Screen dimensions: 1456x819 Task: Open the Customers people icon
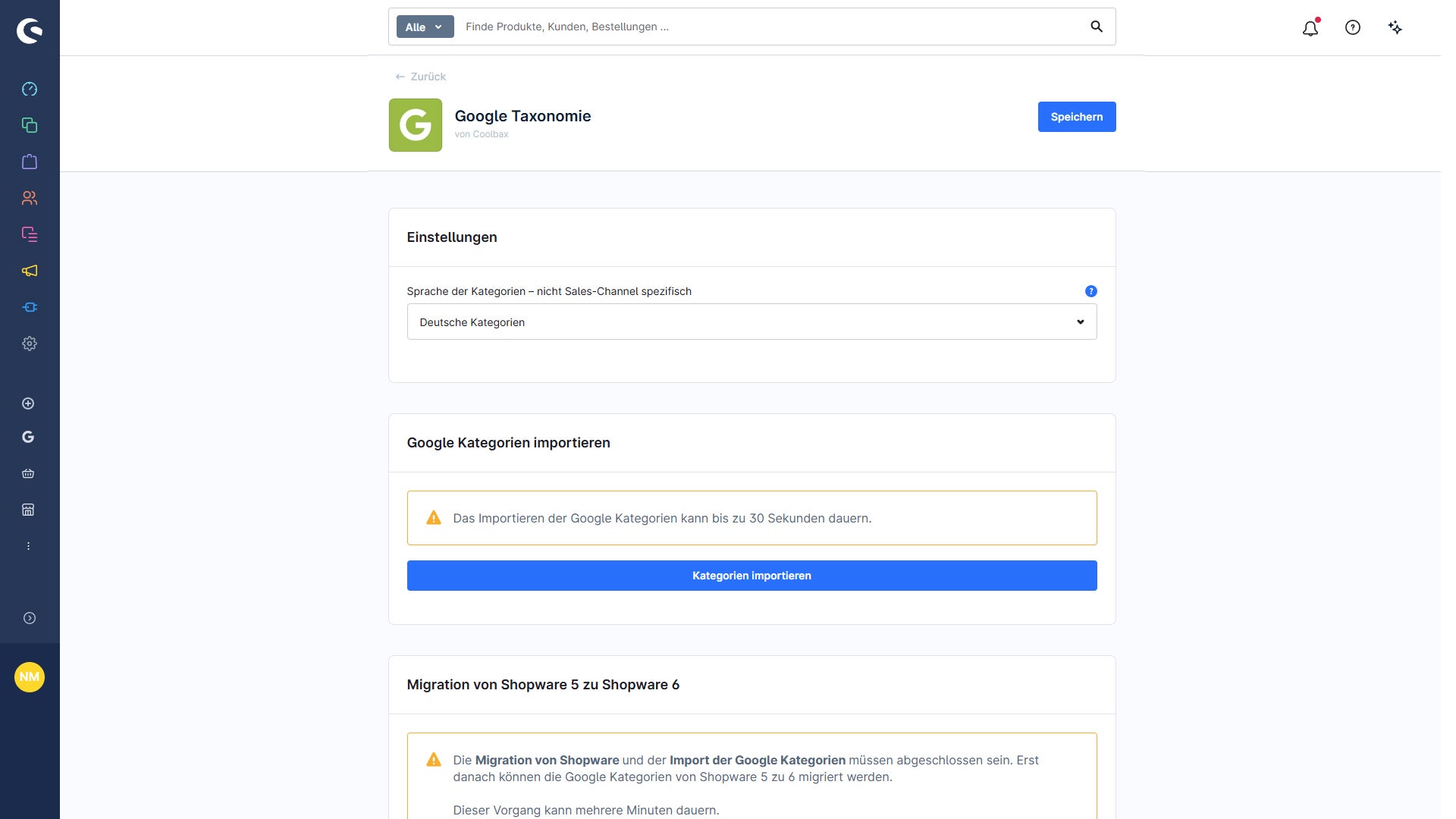point(30,198)
